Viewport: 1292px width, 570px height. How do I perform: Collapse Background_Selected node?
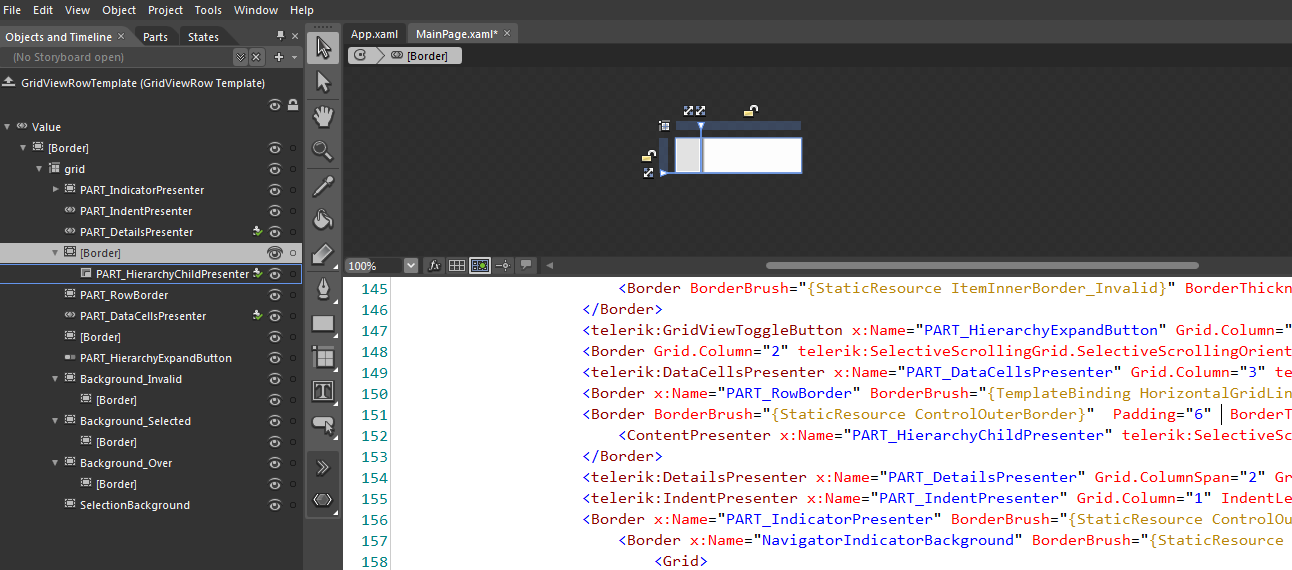(55, 421)
